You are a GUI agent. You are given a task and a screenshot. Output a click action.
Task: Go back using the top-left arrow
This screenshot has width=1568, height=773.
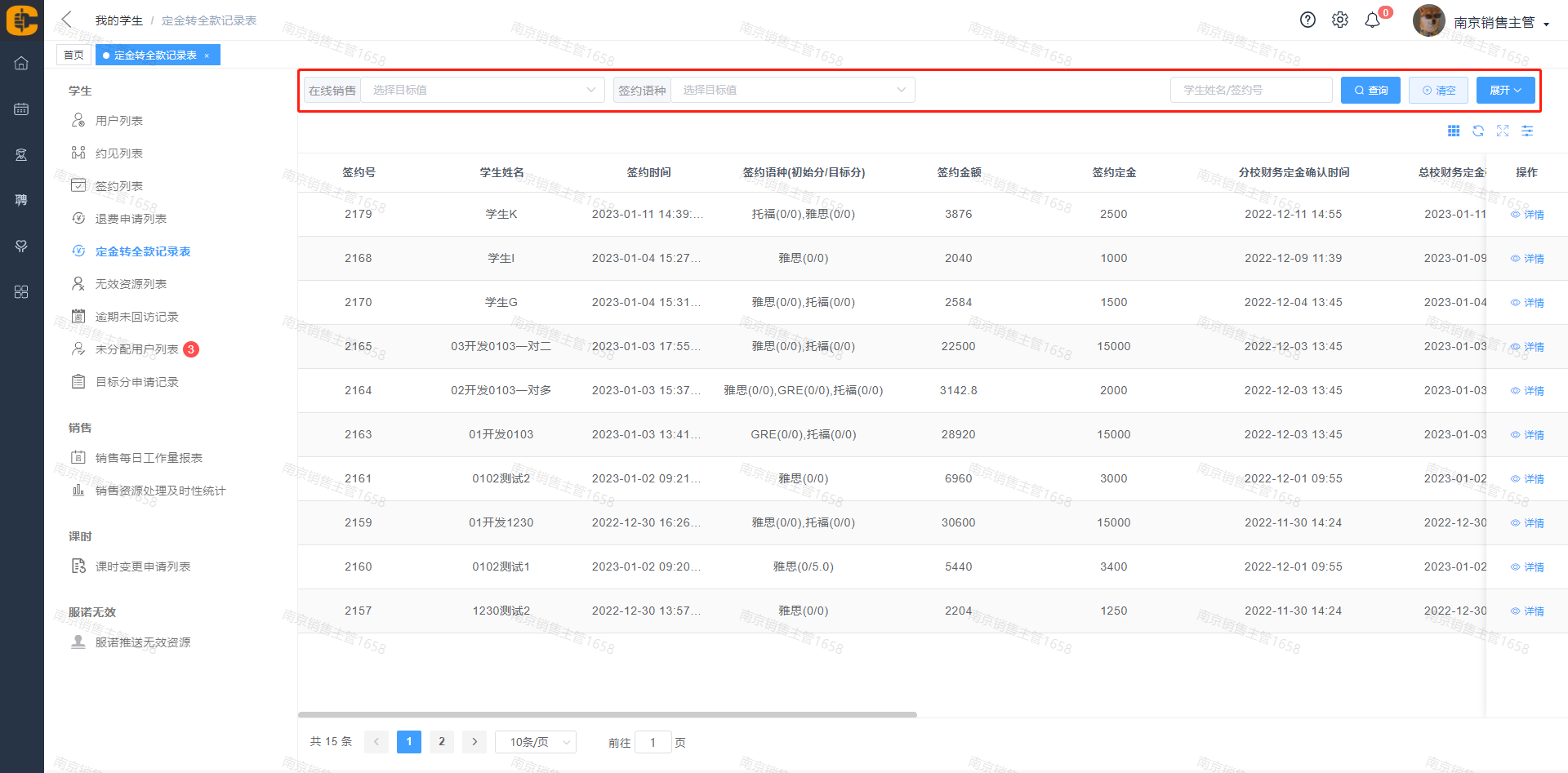pyautogui.click(x=67, y=20)
